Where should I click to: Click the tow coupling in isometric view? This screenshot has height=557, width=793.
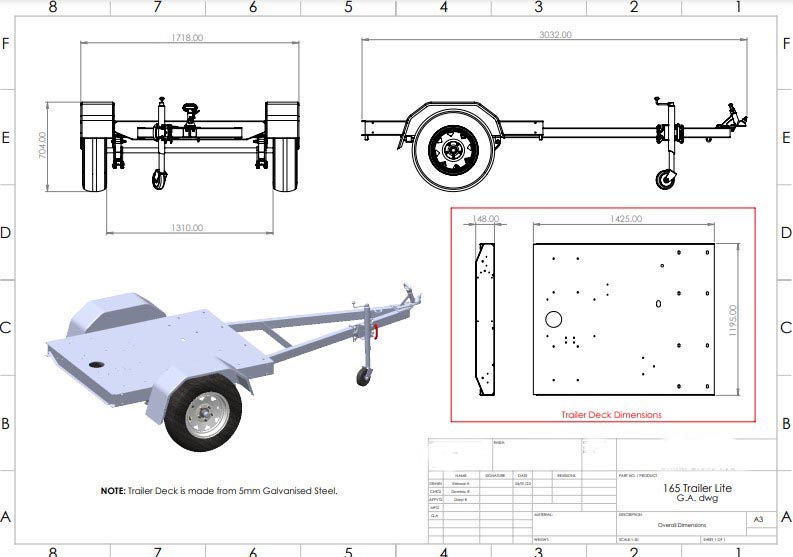pyautogui.click(x=407, y=295)
